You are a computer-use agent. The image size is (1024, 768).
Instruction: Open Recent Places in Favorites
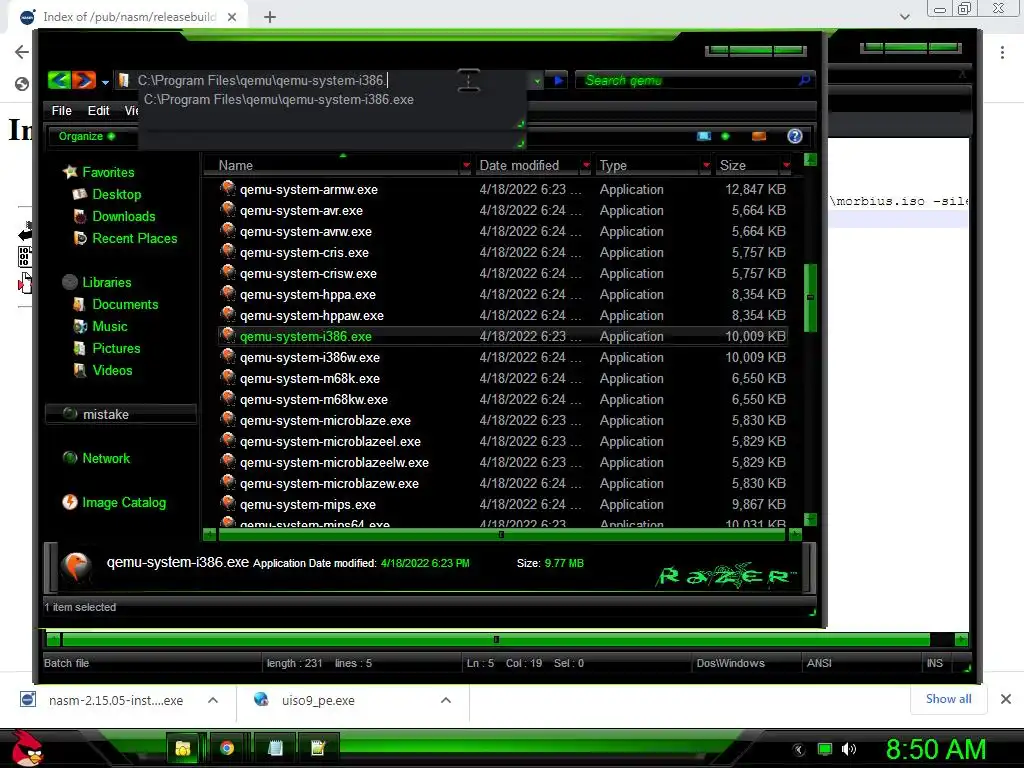tap(135, 238)
